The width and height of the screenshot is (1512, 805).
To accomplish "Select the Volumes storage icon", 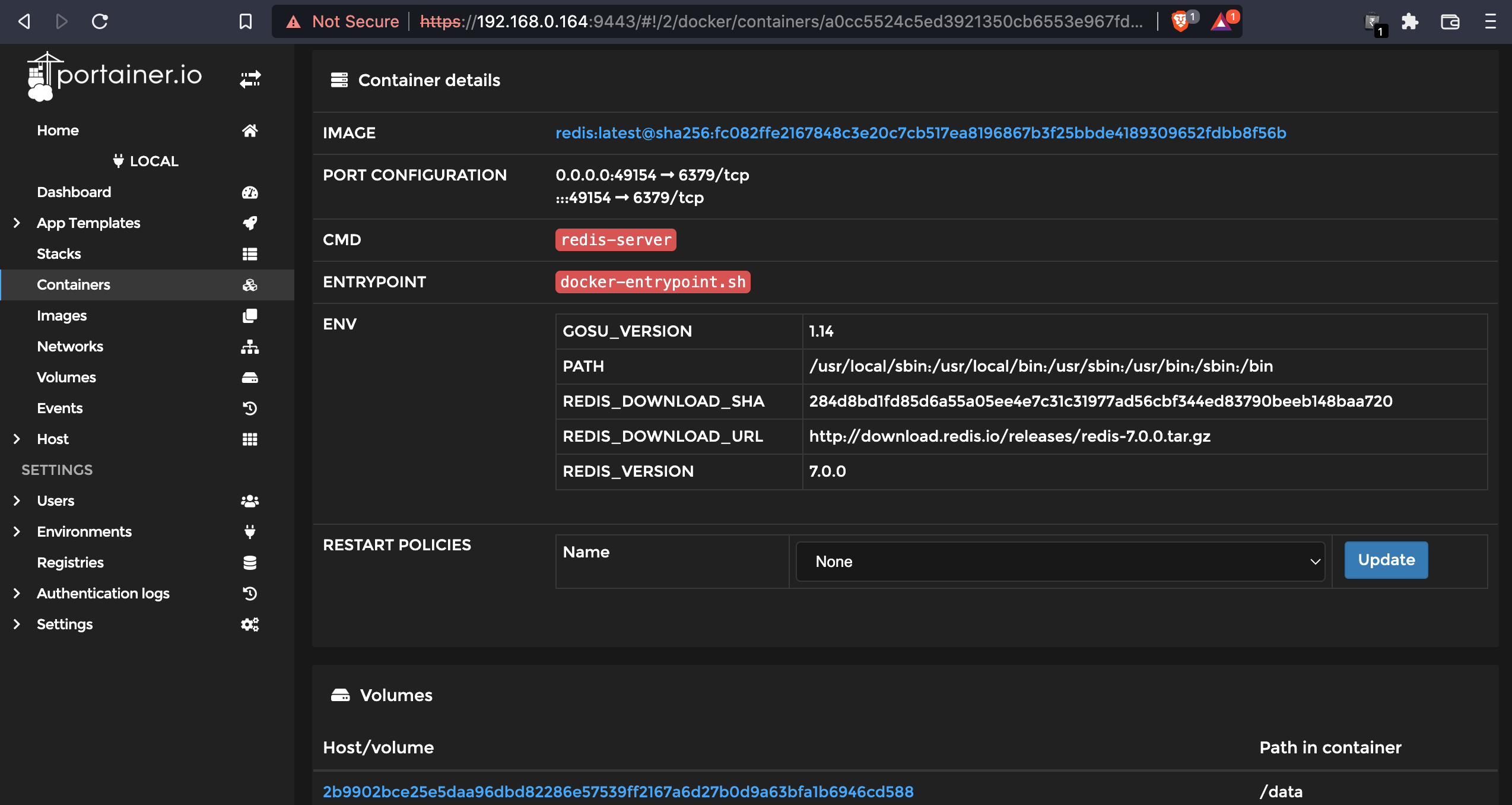I will [250, 377].
